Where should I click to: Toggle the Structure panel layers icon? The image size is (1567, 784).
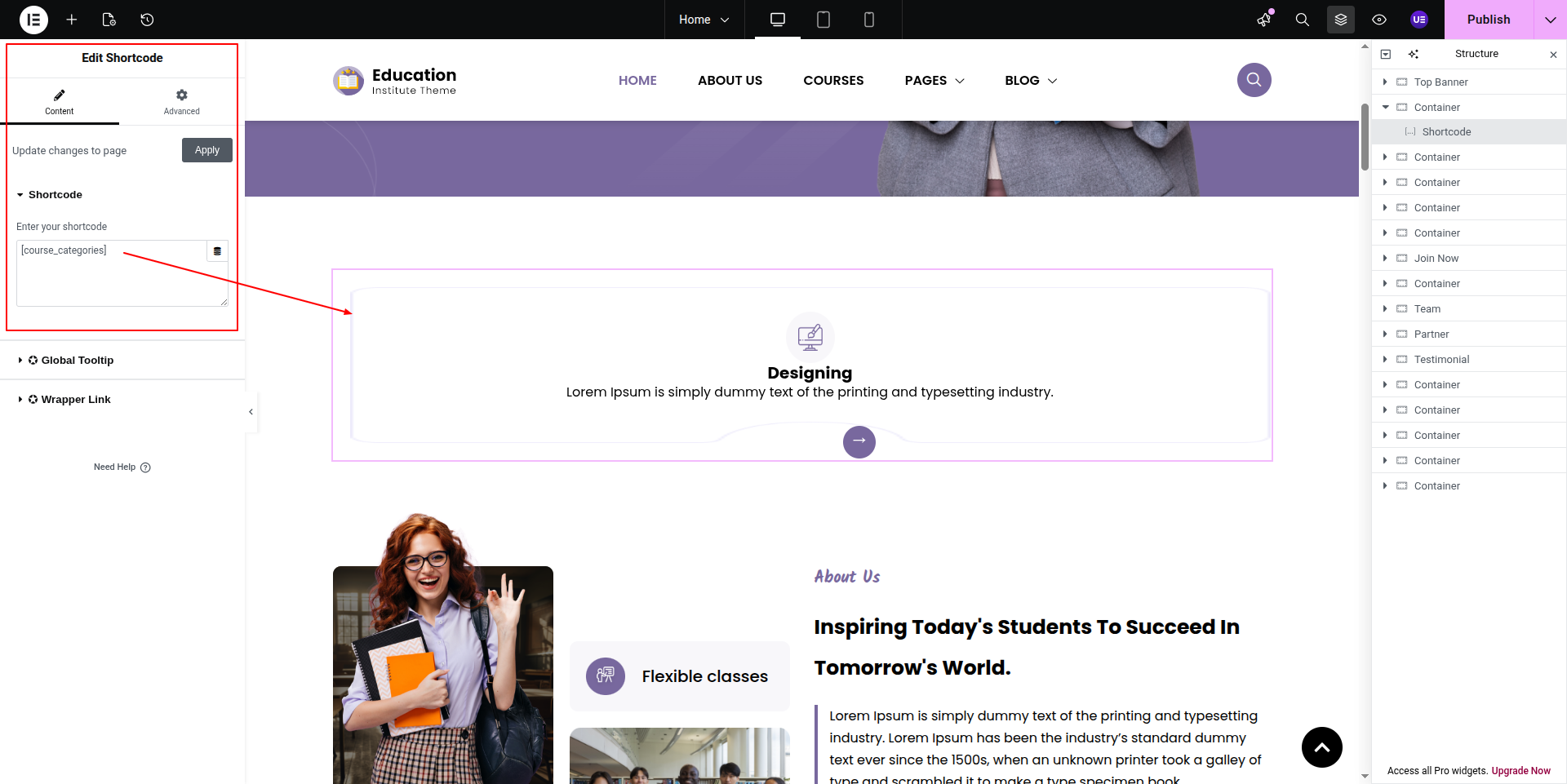pos(1341,20)
